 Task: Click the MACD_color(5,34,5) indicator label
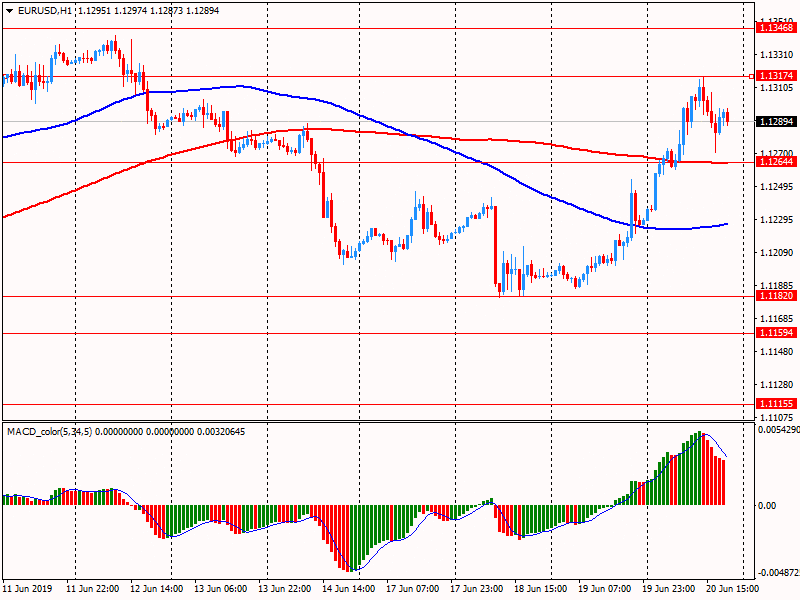pos(49,432)
